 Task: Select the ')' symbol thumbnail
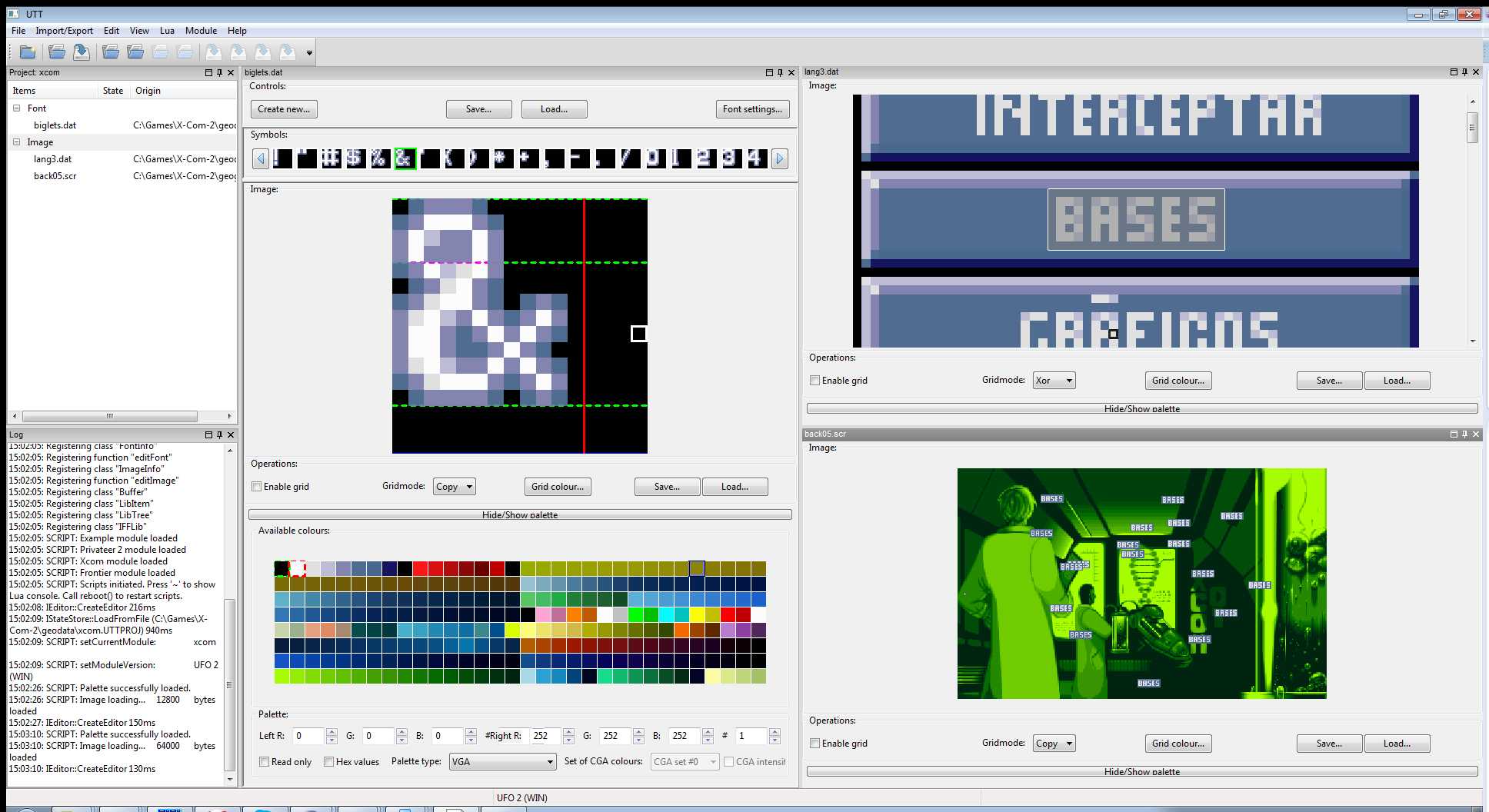pyautogui.click(x=478, y=158)
